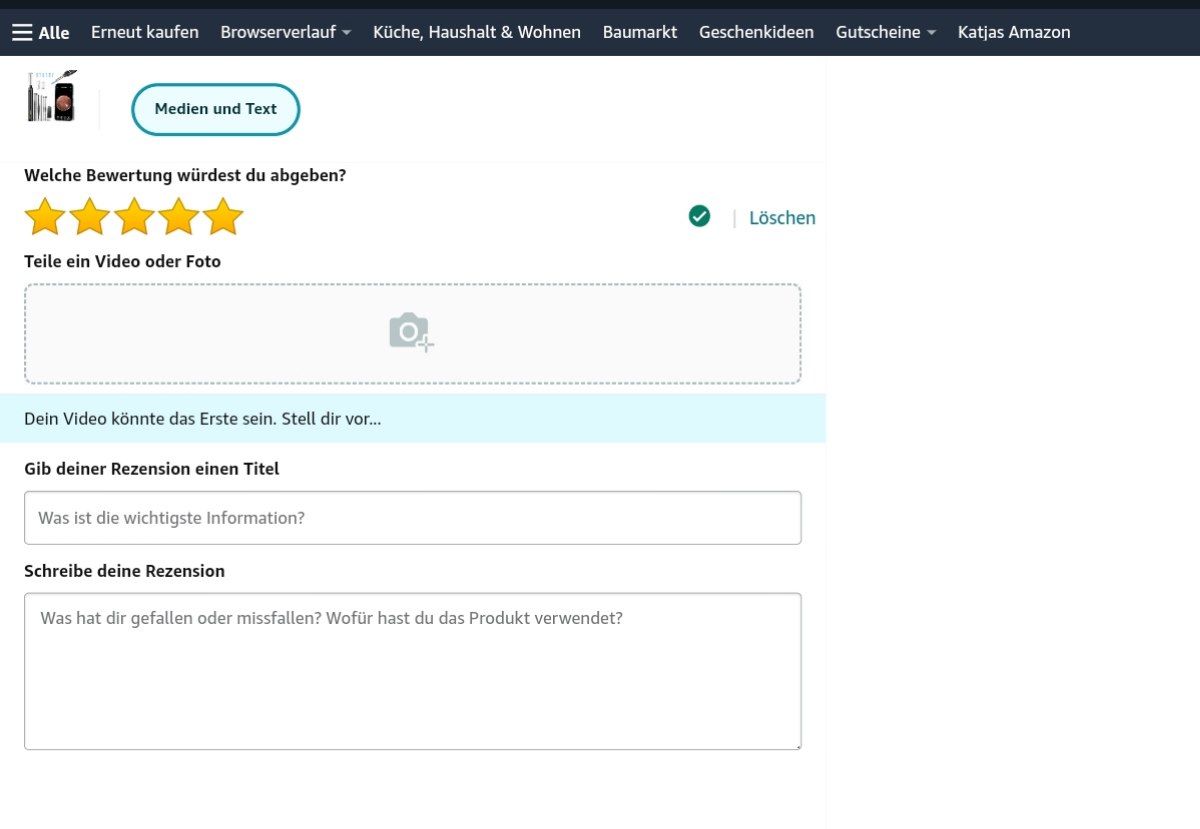Viewport: 1200px width, 829px height.
Task: Choose the fourth rating star
Action: pos(179,217)
